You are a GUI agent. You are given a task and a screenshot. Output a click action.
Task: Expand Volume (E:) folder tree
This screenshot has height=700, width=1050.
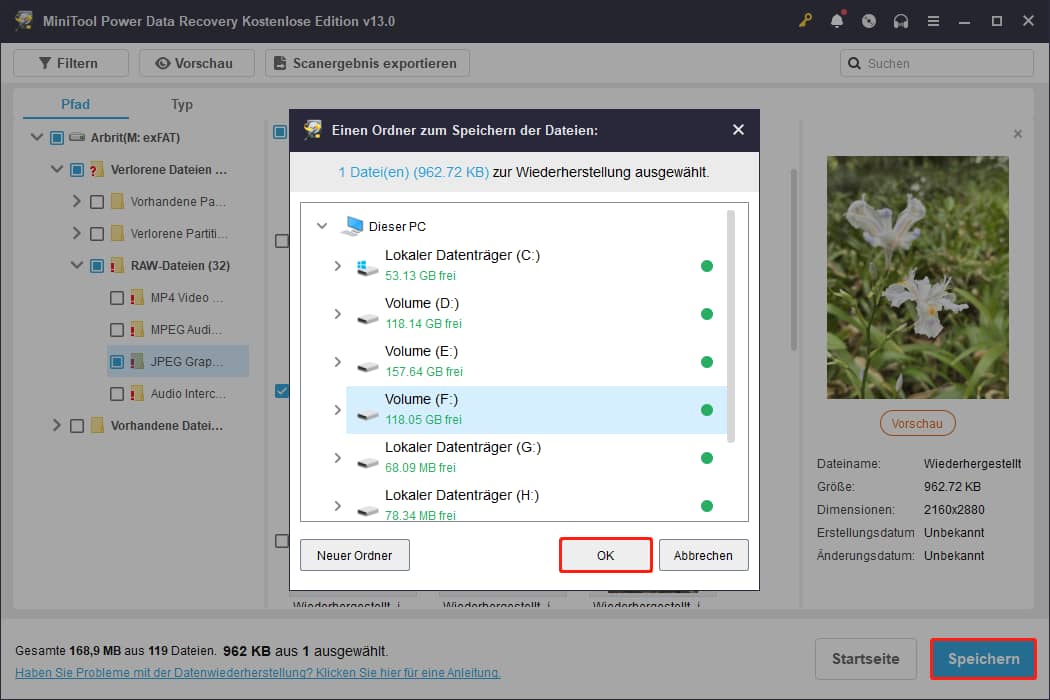click(338, 362)
